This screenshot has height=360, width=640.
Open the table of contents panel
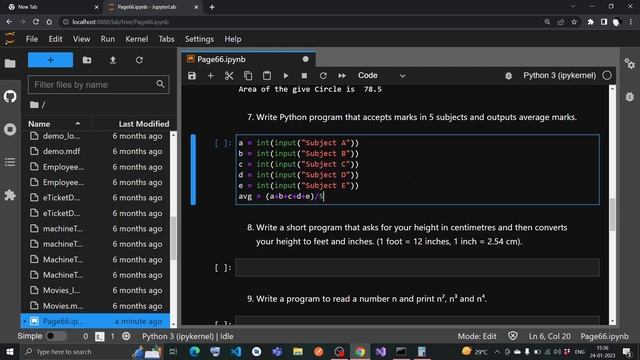coord(10,162)
